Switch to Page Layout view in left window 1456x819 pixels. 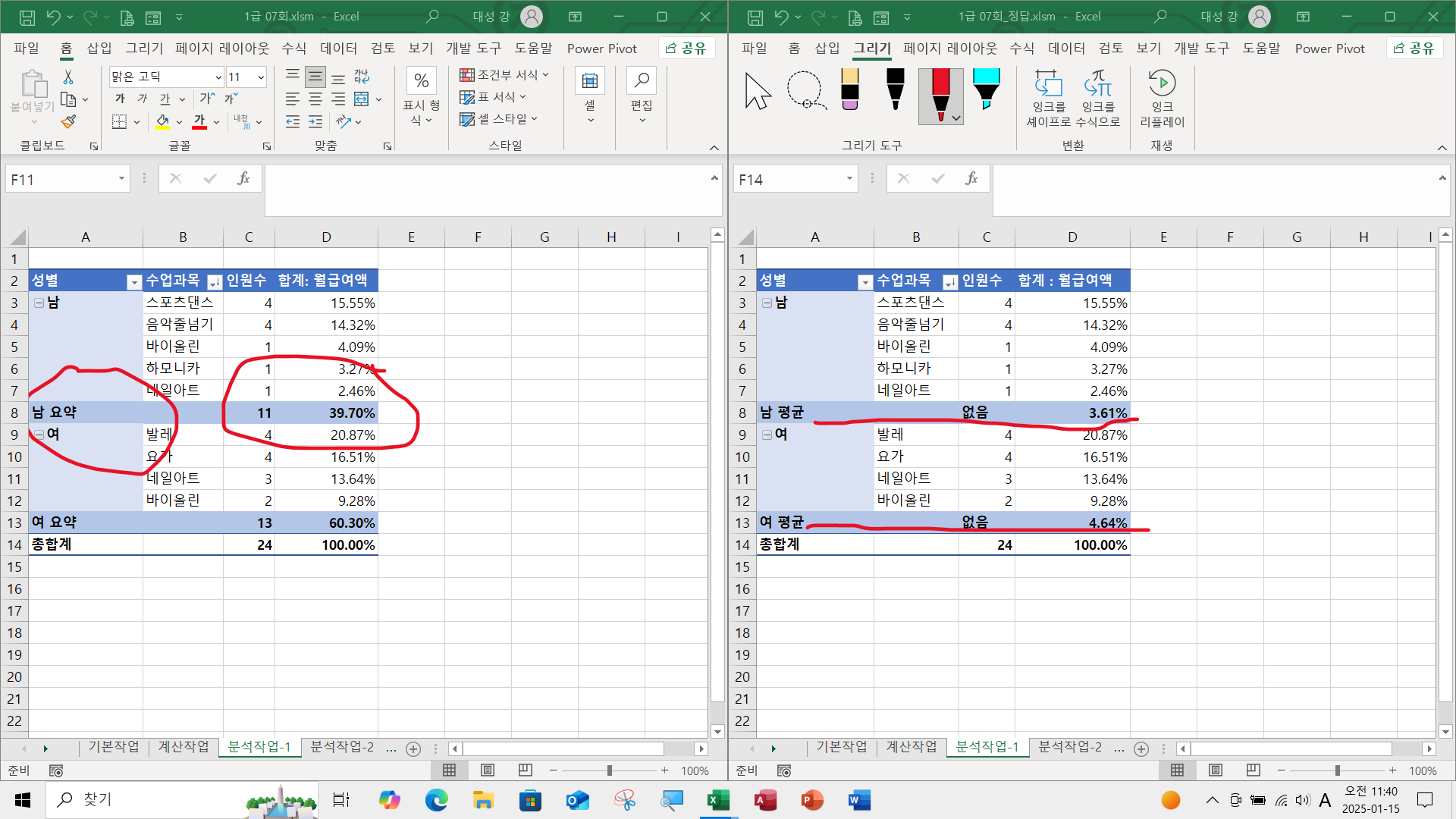[x=487, y=770]
